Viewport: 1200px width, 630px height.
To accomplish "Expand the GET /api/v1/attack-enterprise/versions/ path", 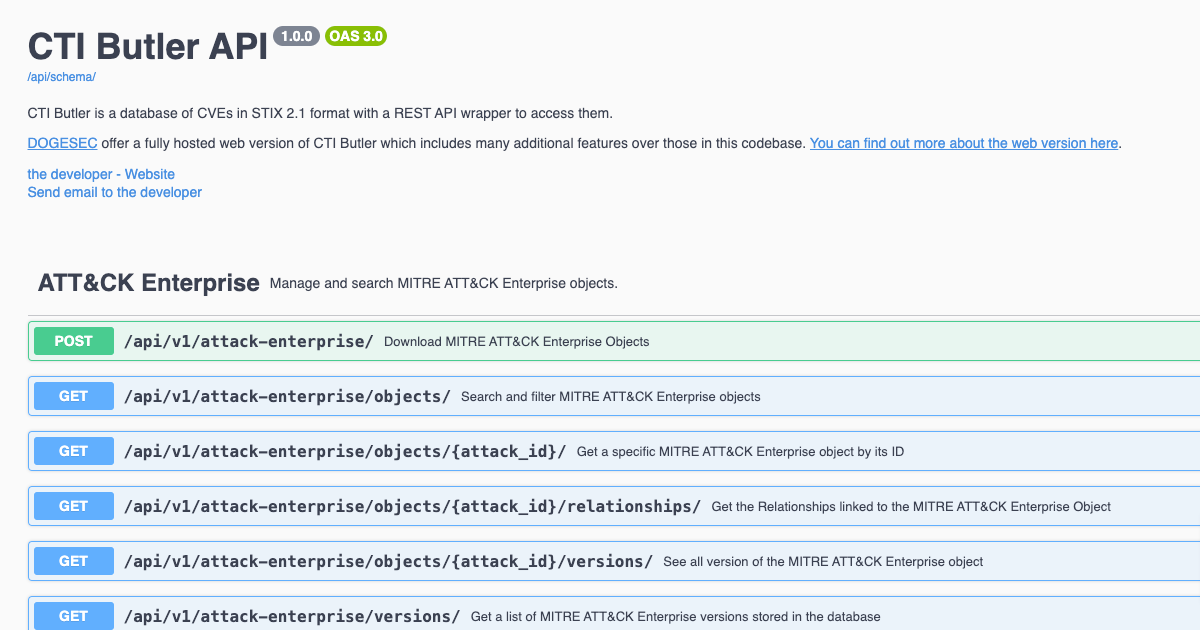I will pos(292,616).
